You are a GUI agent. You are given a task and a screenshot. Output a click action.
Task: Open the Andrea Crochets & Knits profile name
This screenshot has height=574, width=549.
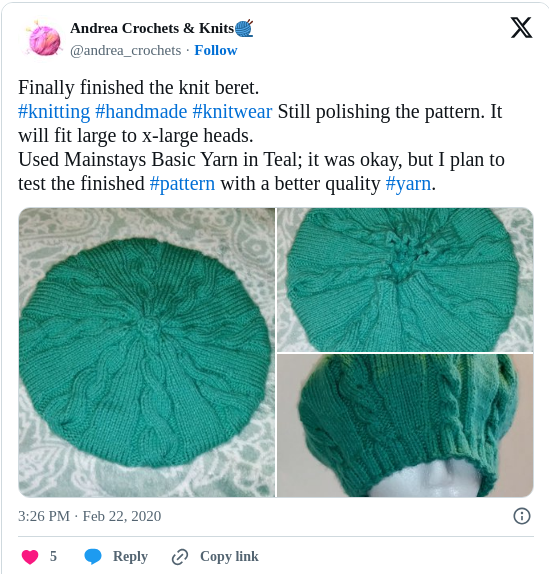(152, 28)
